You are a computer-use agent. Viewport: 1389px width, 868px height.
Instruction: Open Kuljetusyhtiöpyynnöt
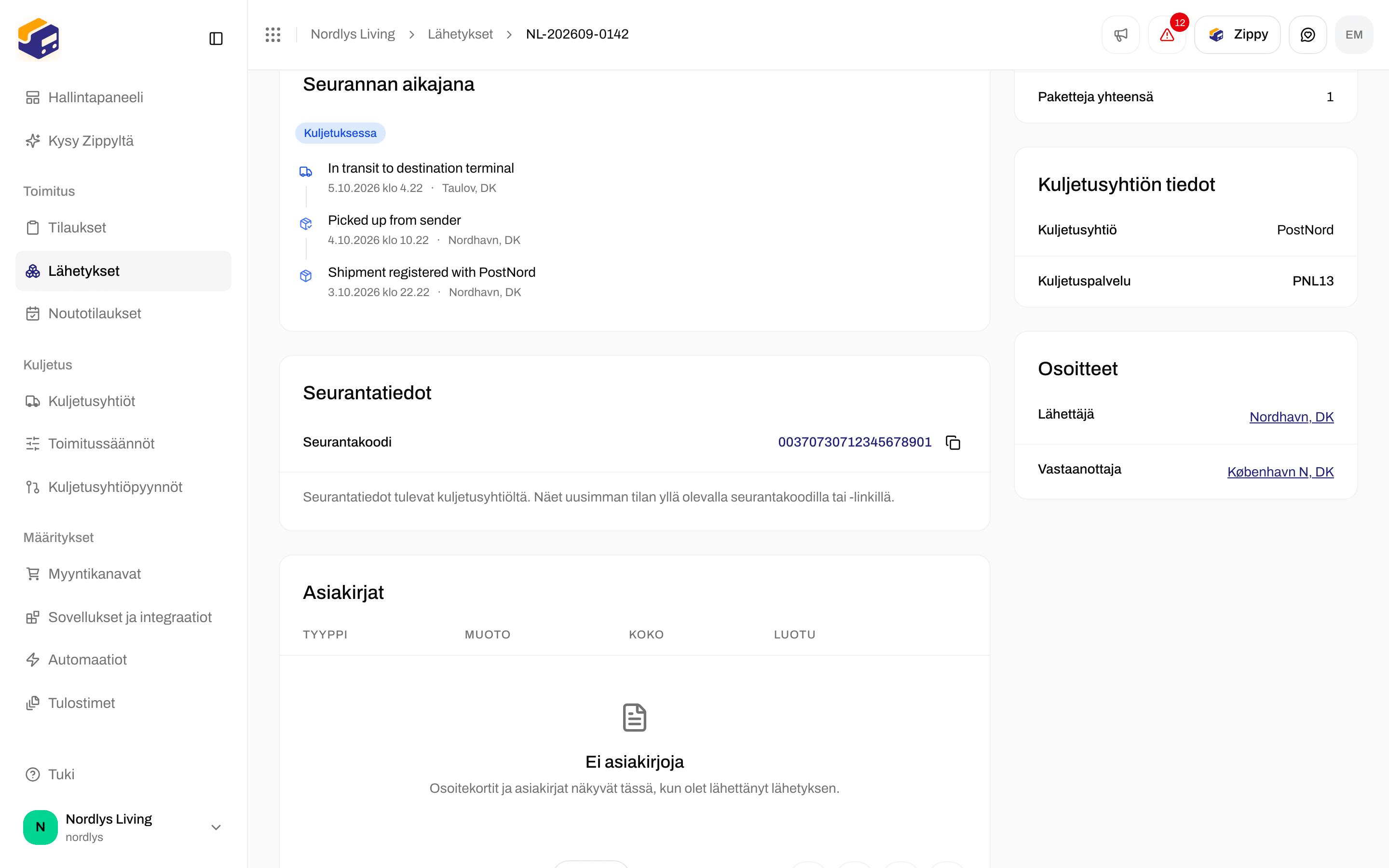pos(123,487)
